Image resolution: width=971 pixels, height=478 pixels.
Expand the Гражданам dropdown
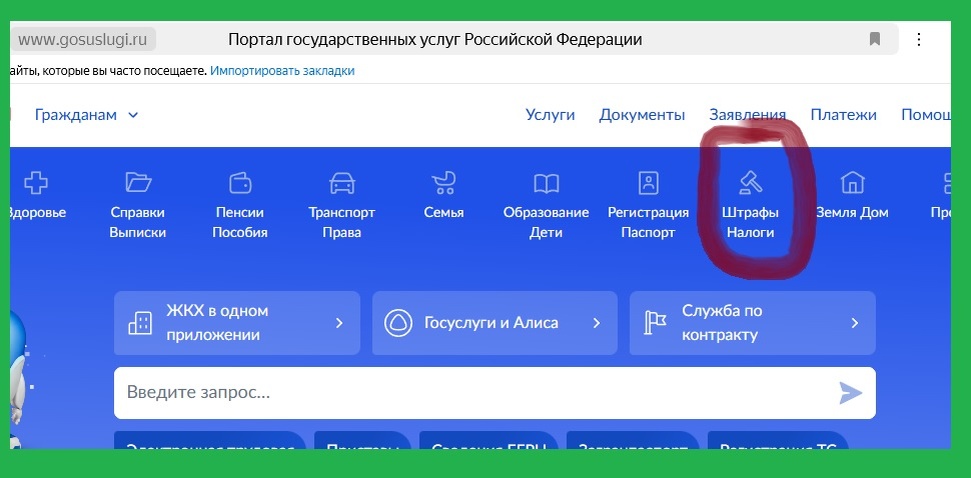87,115
